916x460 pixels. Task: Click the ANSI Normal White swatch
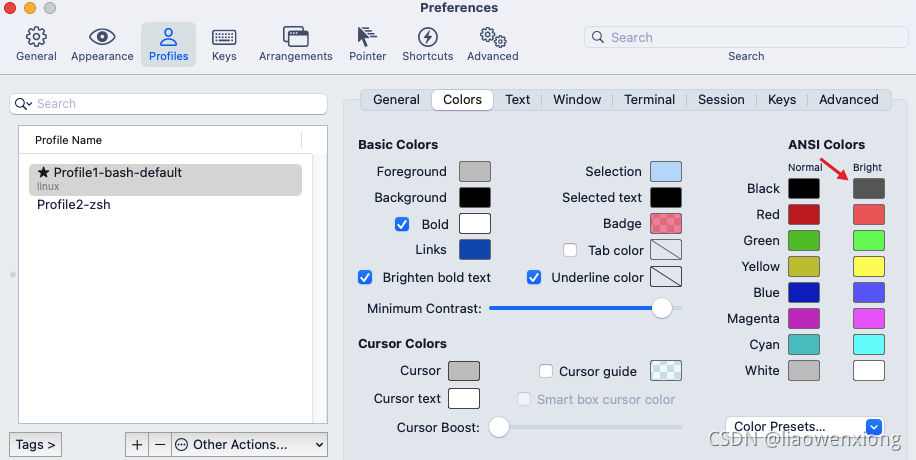[x=804, y=371]
